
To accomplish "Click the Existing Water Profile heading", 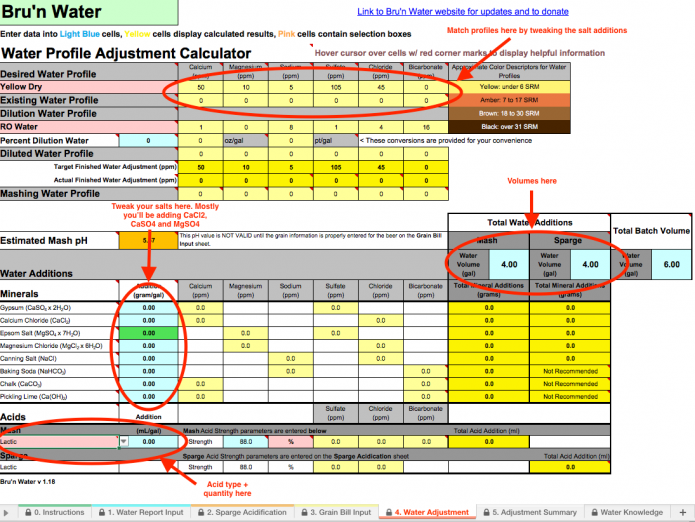I will click(89, 100).
